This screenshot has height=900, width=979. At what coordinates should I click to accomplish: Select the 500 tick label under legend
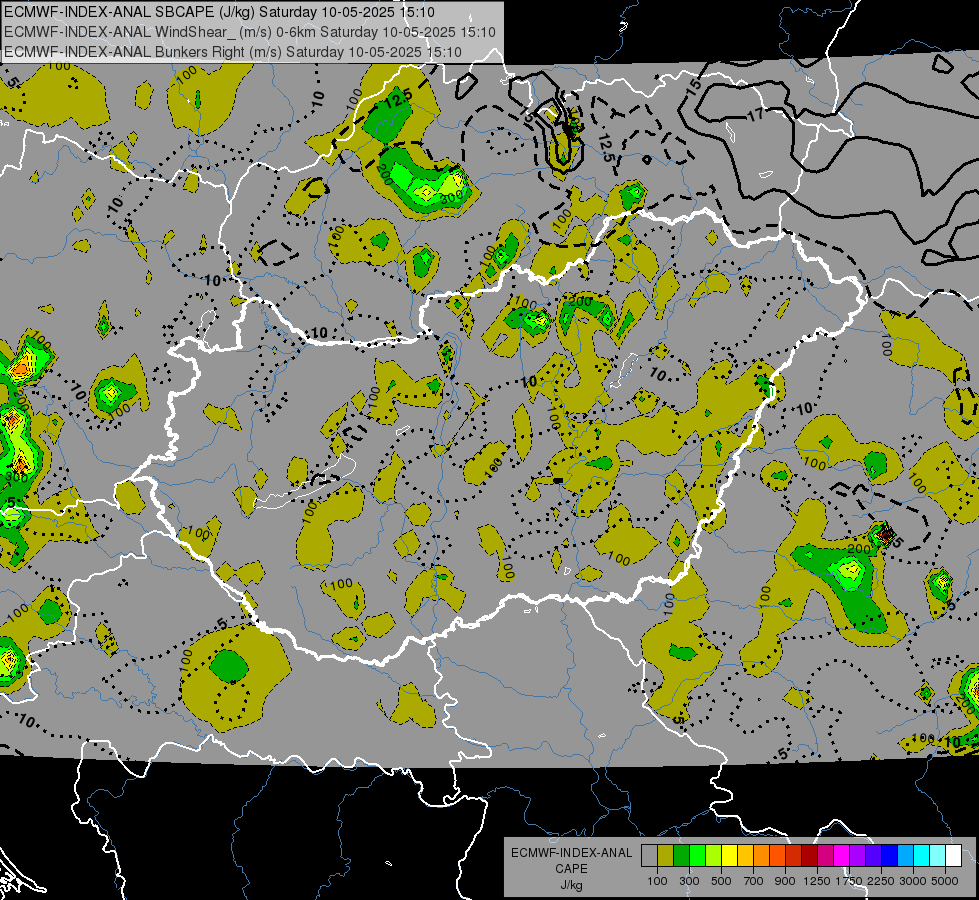pyautogui.click(x=721, y=881)
